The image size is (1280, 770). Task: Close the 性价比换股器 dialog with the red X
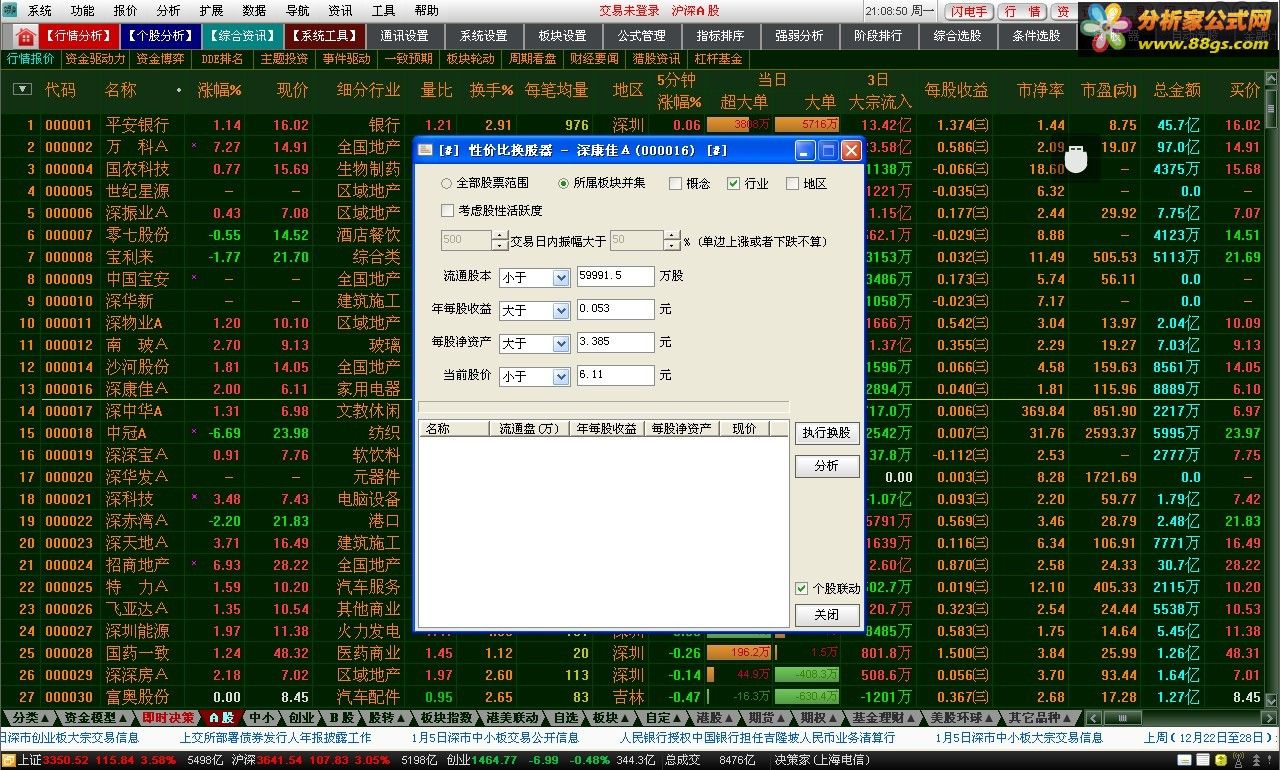[851, 151]
